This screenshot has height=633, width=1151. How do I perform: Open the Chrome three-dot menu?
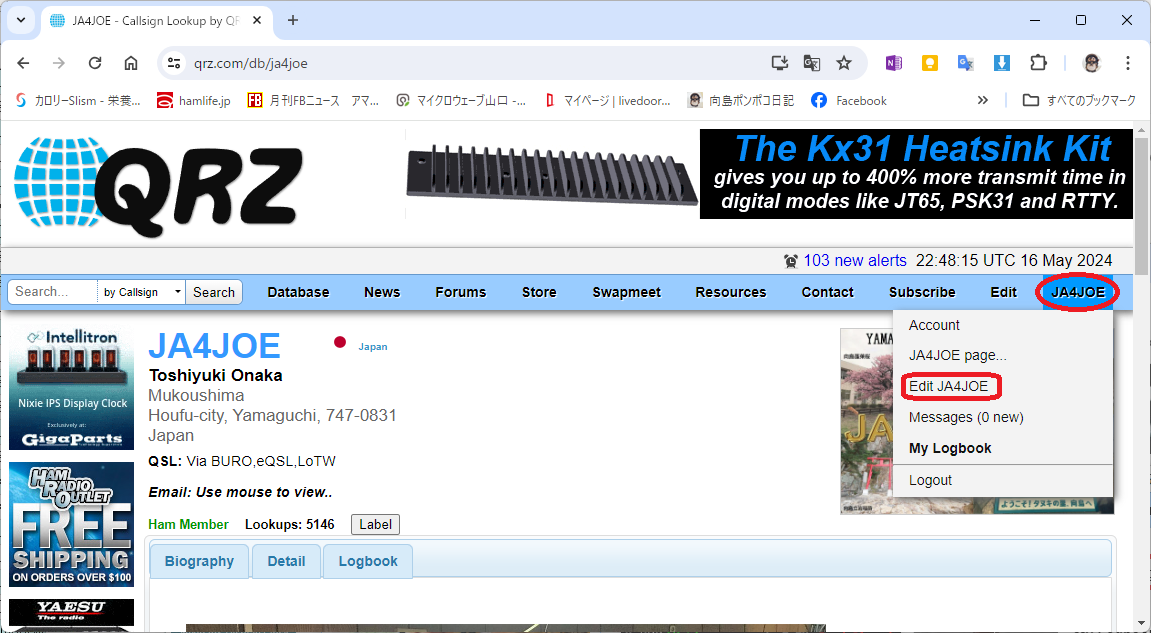tap(1128, 63)
